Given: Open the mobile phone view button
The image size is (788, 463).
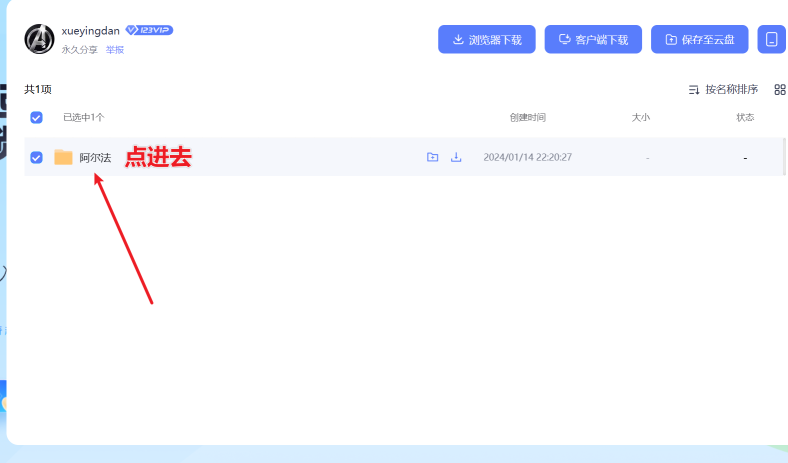Looking at the screenshot, I should point(771,40).
